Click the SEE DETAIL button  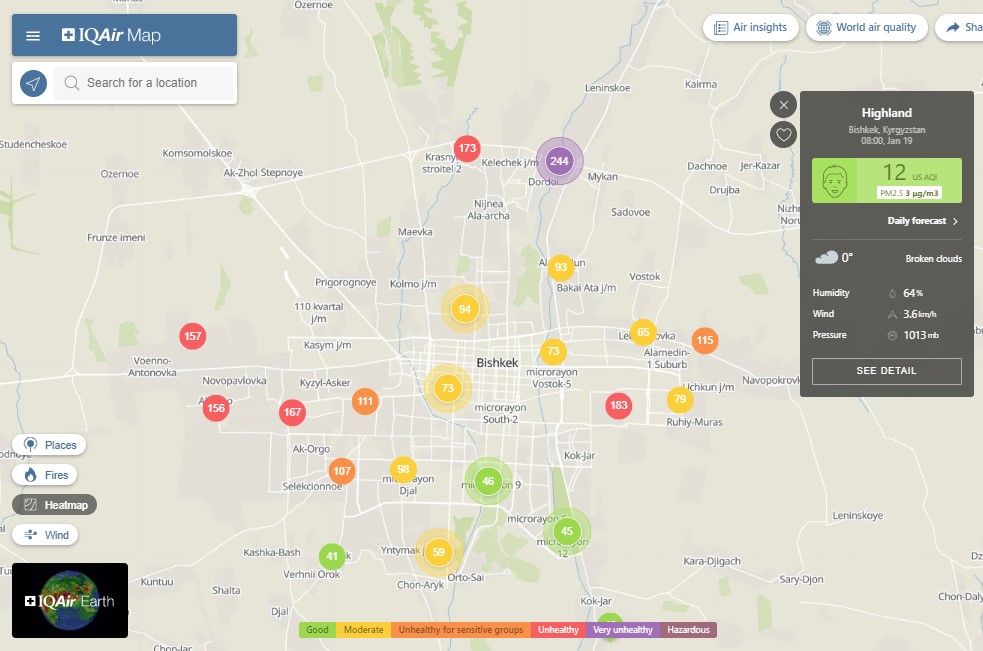[886, 371]
